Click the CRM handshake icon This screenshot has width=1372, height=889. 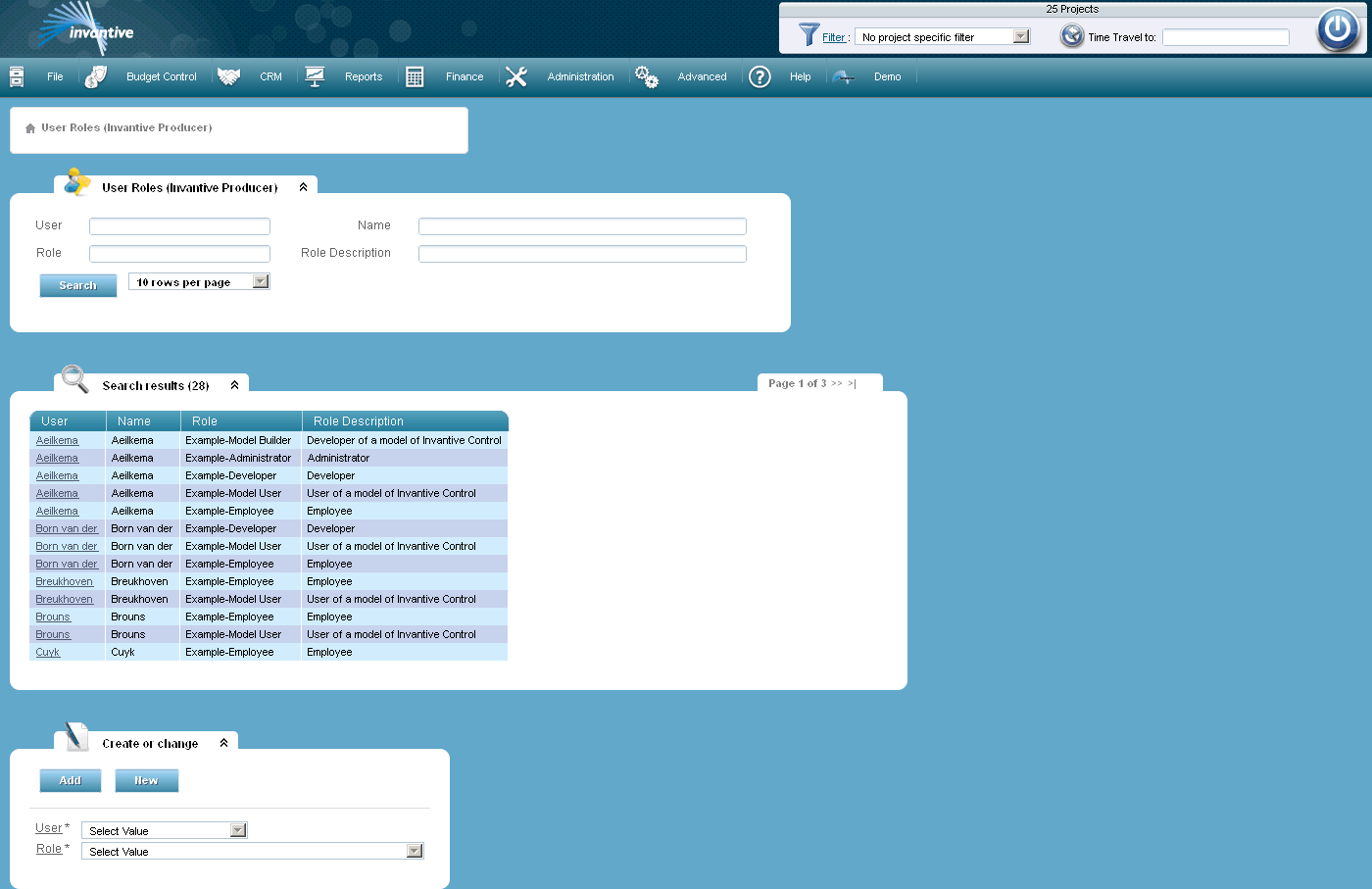pyautogui.click(x=228, y=75)
